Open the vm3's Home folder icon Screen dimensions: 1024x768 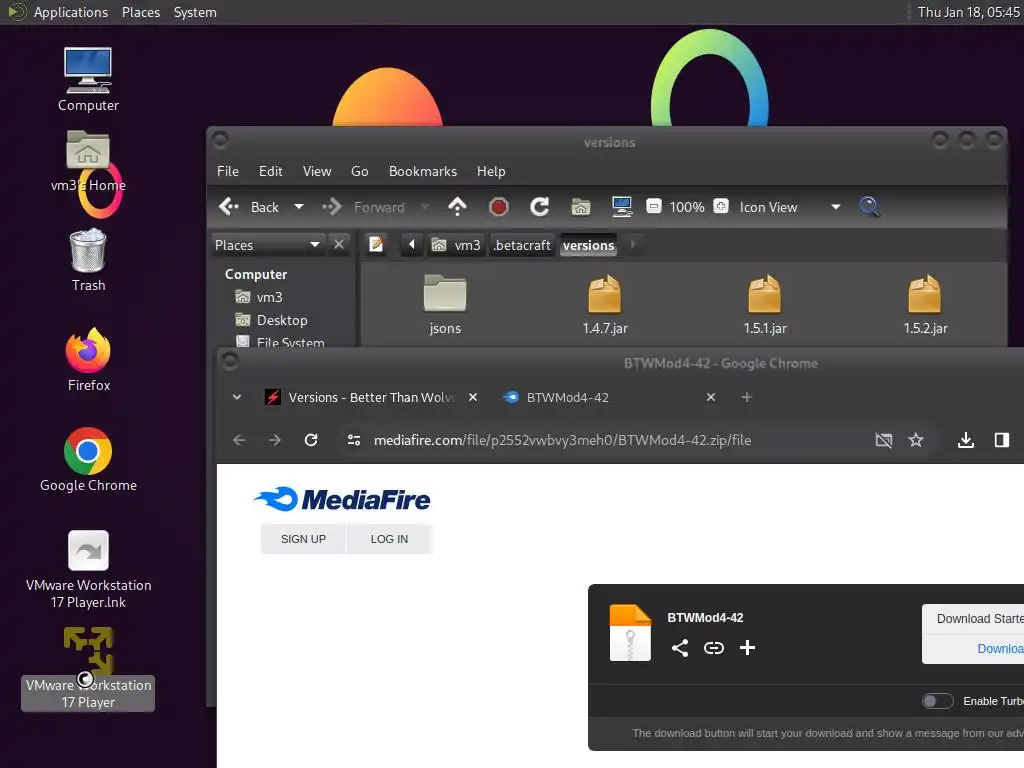coord(88,161)
